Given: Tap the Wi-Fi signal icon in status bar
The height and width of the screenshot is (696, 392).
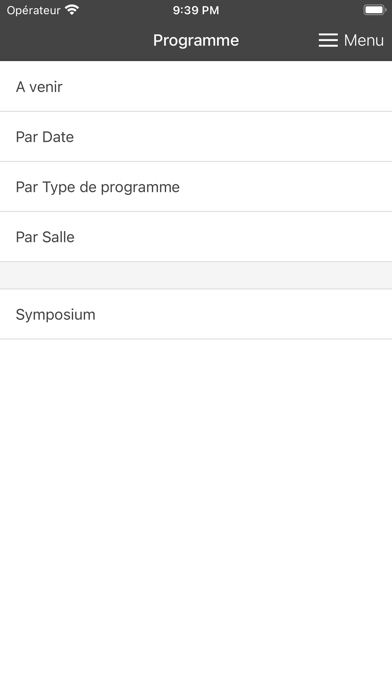Looking at the screenshot, I should (x=71, y=10).
